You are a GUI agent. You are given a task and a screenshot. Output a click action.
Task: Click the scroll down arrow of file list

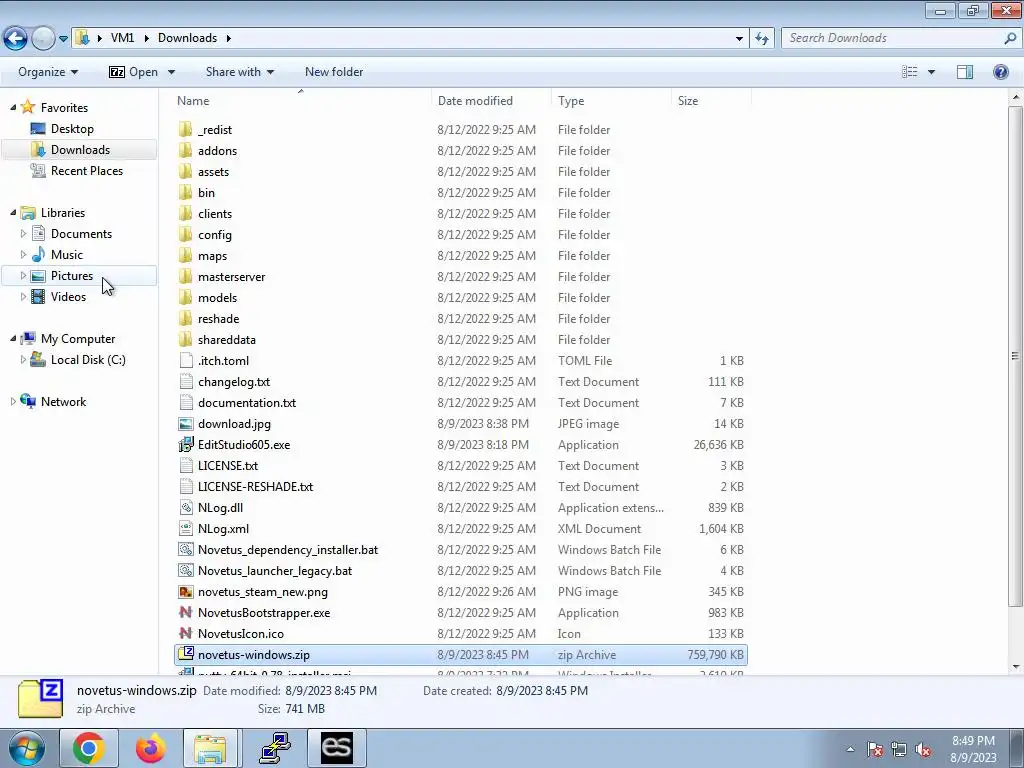(x=1015, y=667)
